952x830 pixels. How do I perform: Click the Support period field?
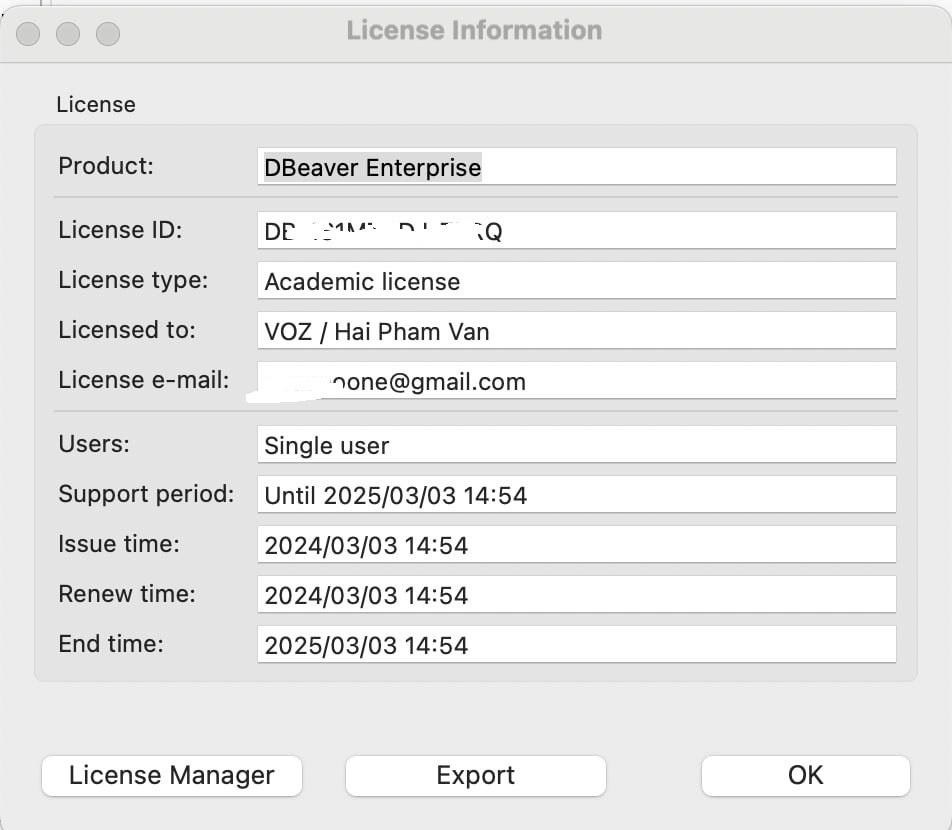tap(577, 494)
